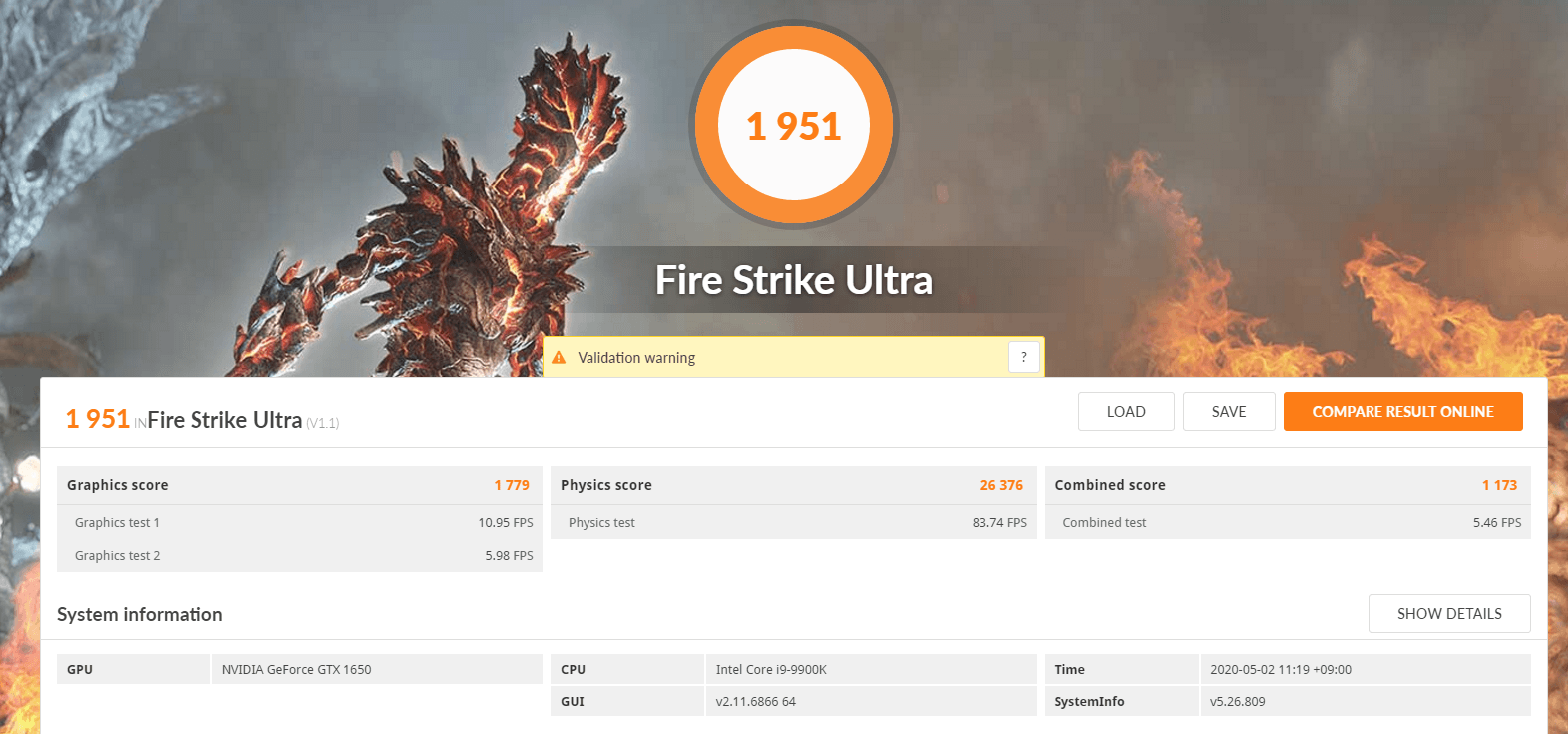
Task: Click COMPARE RESULT ONLINE button
Action: 1402,412
